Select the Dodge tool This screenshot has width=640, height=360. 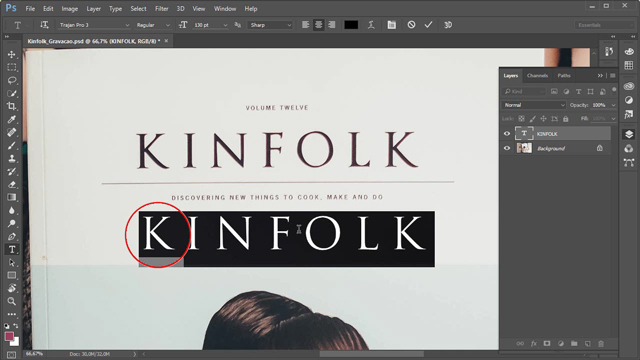11,224
